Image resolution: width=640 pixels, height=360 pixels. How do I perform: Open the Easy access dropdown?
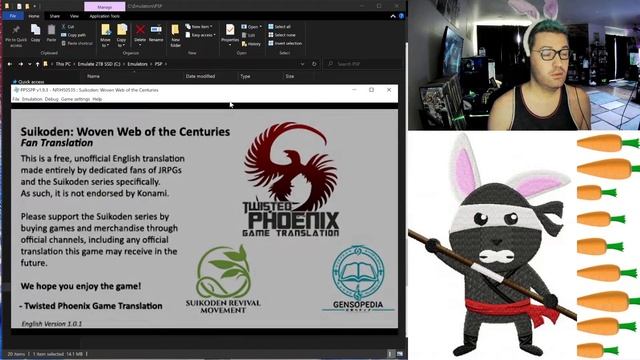200,35
